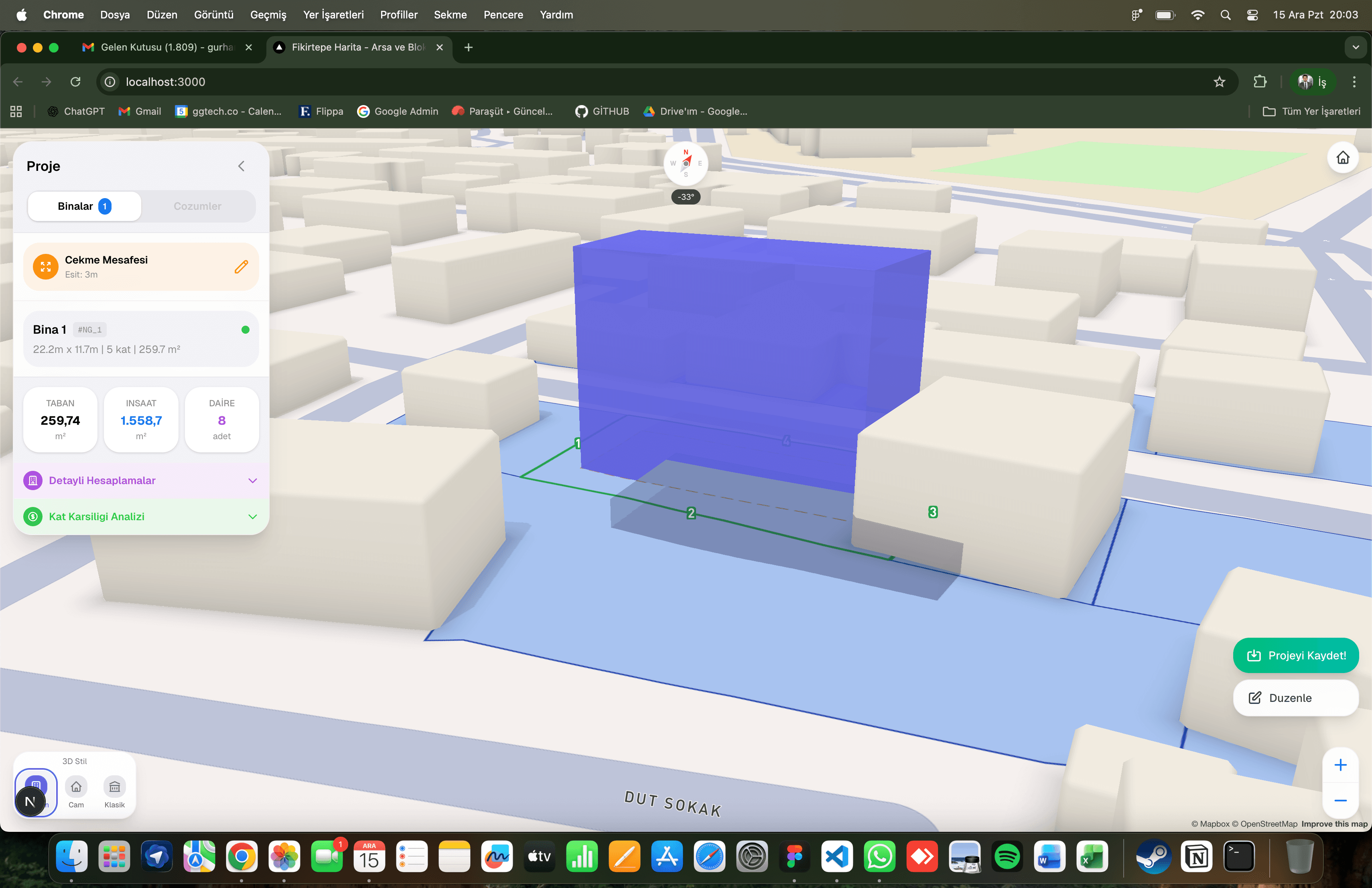Open the Cekme Mesafesi edit pencil
Image resolution: width=1372 pixels, height=888 pixels.
pos(242,267)
